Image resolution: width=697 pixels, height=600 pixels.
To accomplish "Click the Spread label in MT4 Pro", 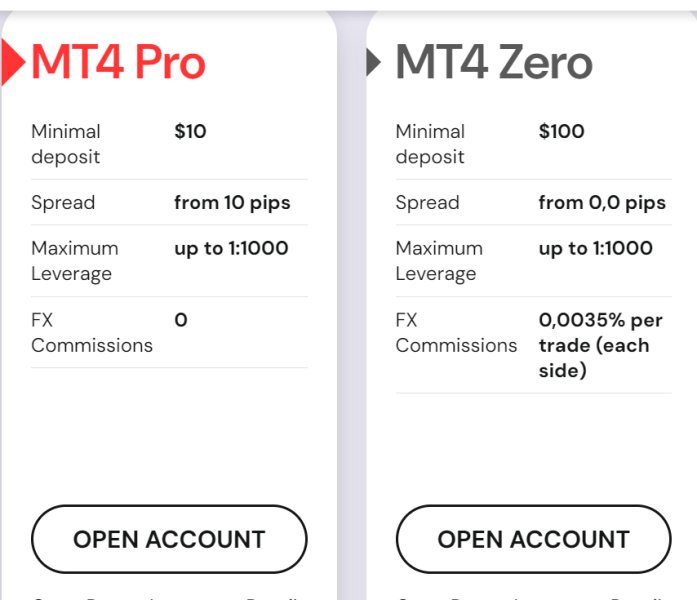I will [x=63, y=202].
